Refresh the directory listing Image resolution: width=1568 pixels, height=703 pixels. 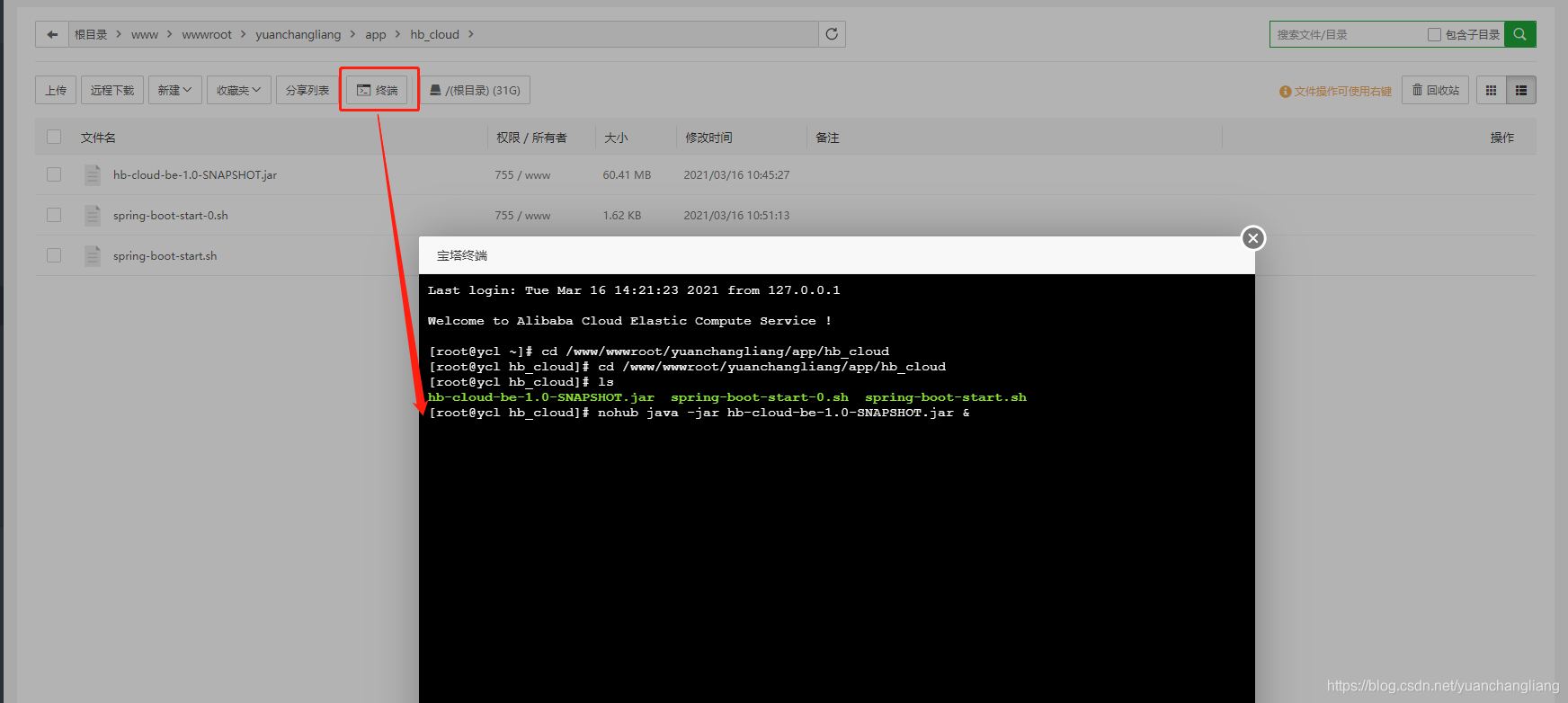point(832,34)
